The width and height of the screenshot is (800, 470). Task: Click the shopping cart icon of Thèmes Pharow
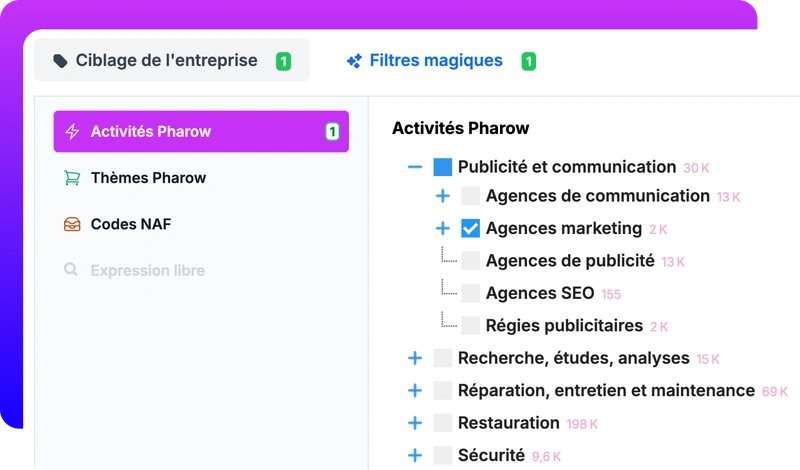(72, 178)
